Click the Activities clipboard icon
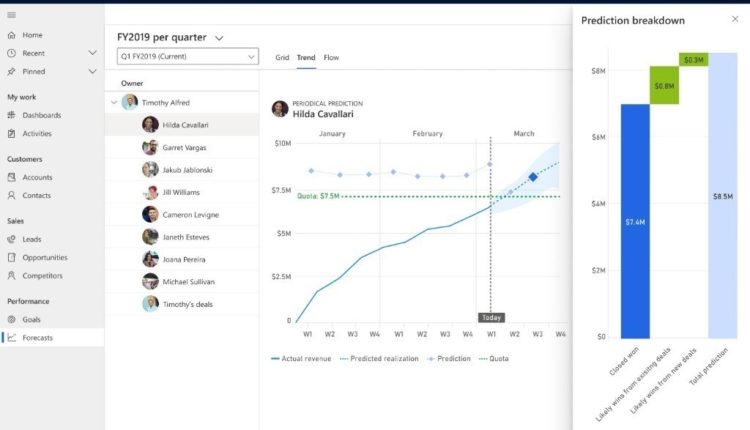The height and width of the screenshot is (430, 750). 11,133
